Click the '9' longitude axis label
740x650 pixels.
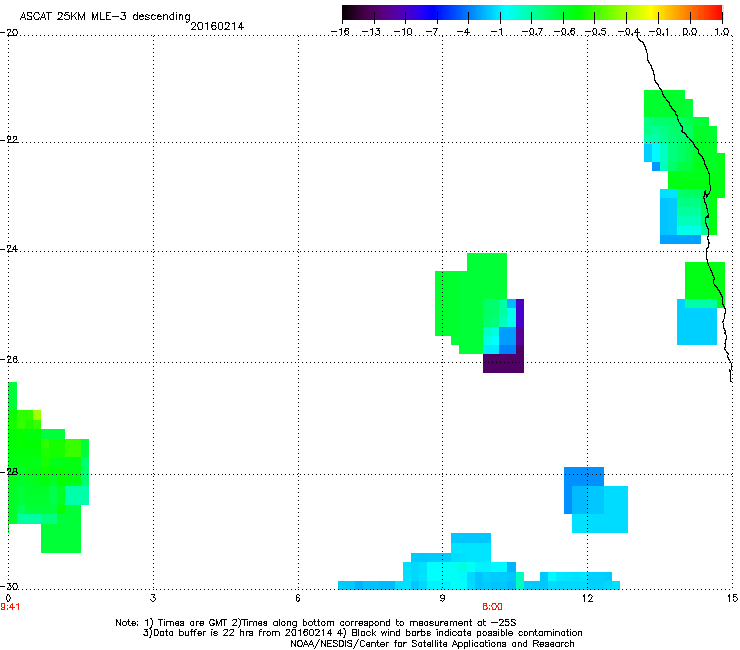click(442, 598)
